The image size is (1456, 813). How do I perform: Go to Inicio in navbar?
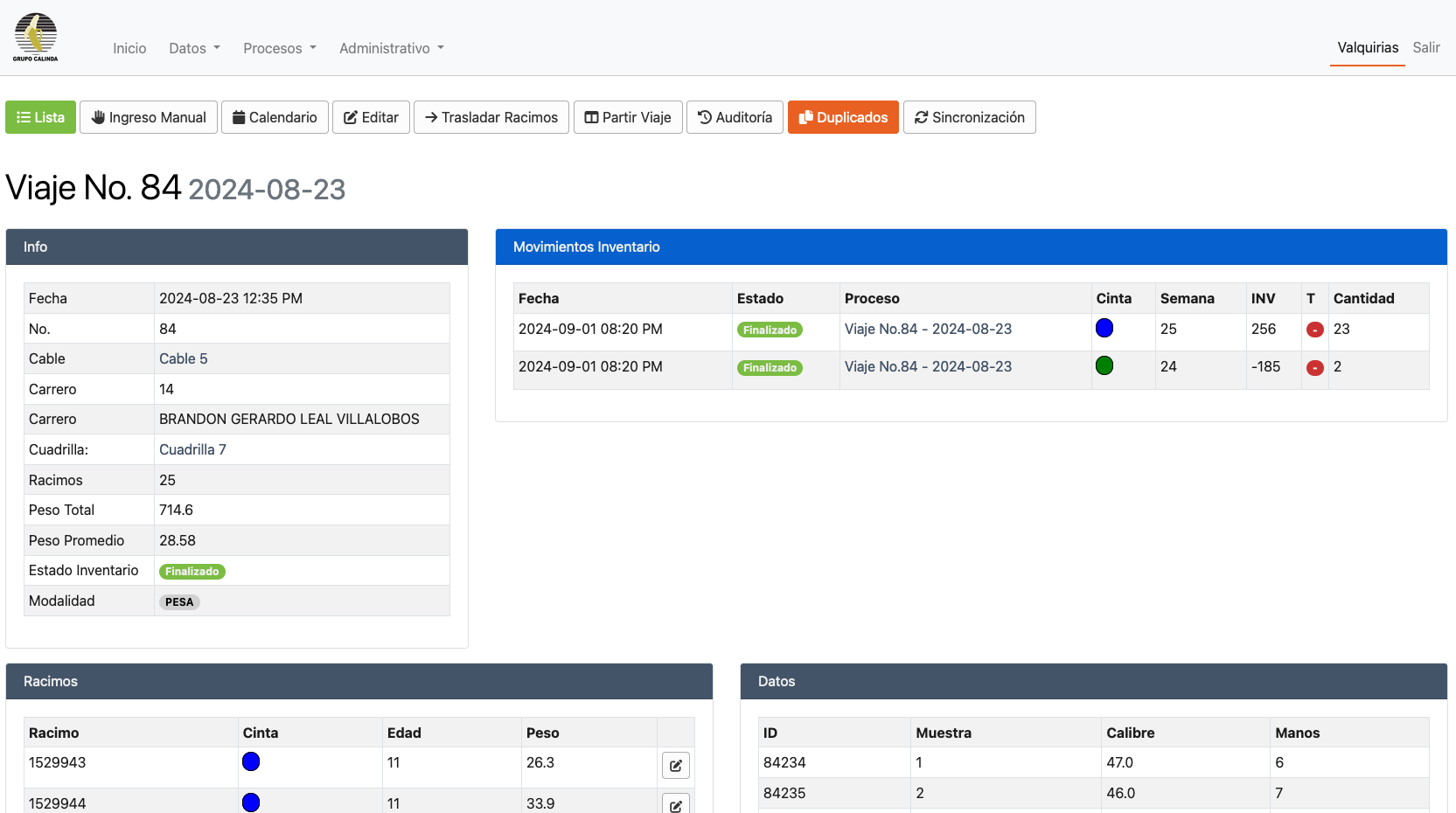pos(129,48)
